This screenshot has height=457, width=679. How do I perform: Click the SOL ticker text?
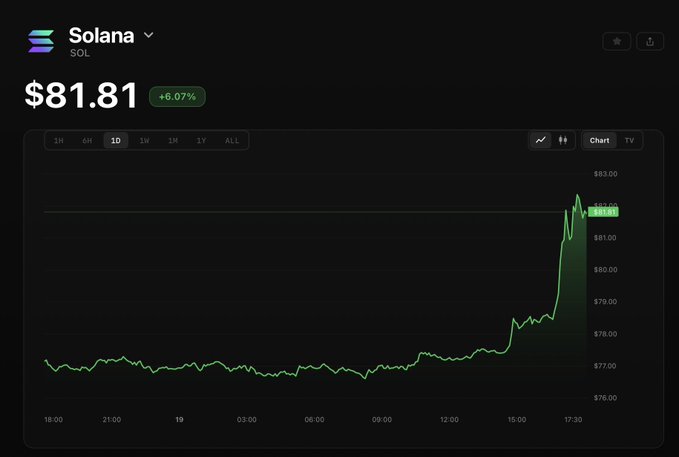coord(80,53)
